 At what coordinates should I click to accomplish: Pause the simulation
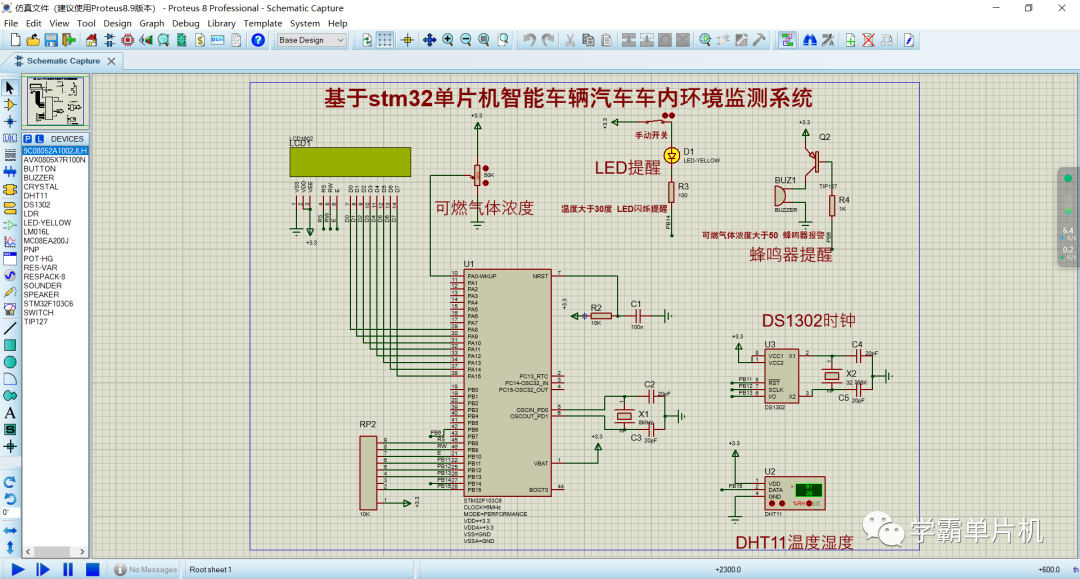68,569
